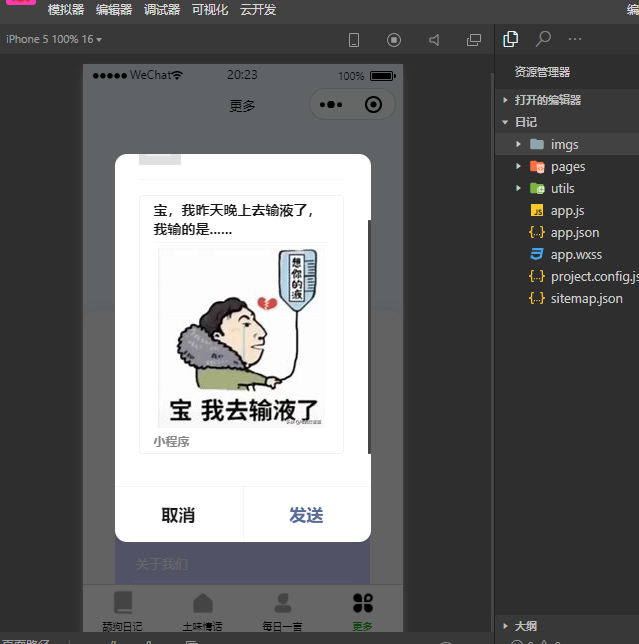Toggle the simulator device rotation phone icon
This screenshot has width=639, height=644.
coord(354,40)
